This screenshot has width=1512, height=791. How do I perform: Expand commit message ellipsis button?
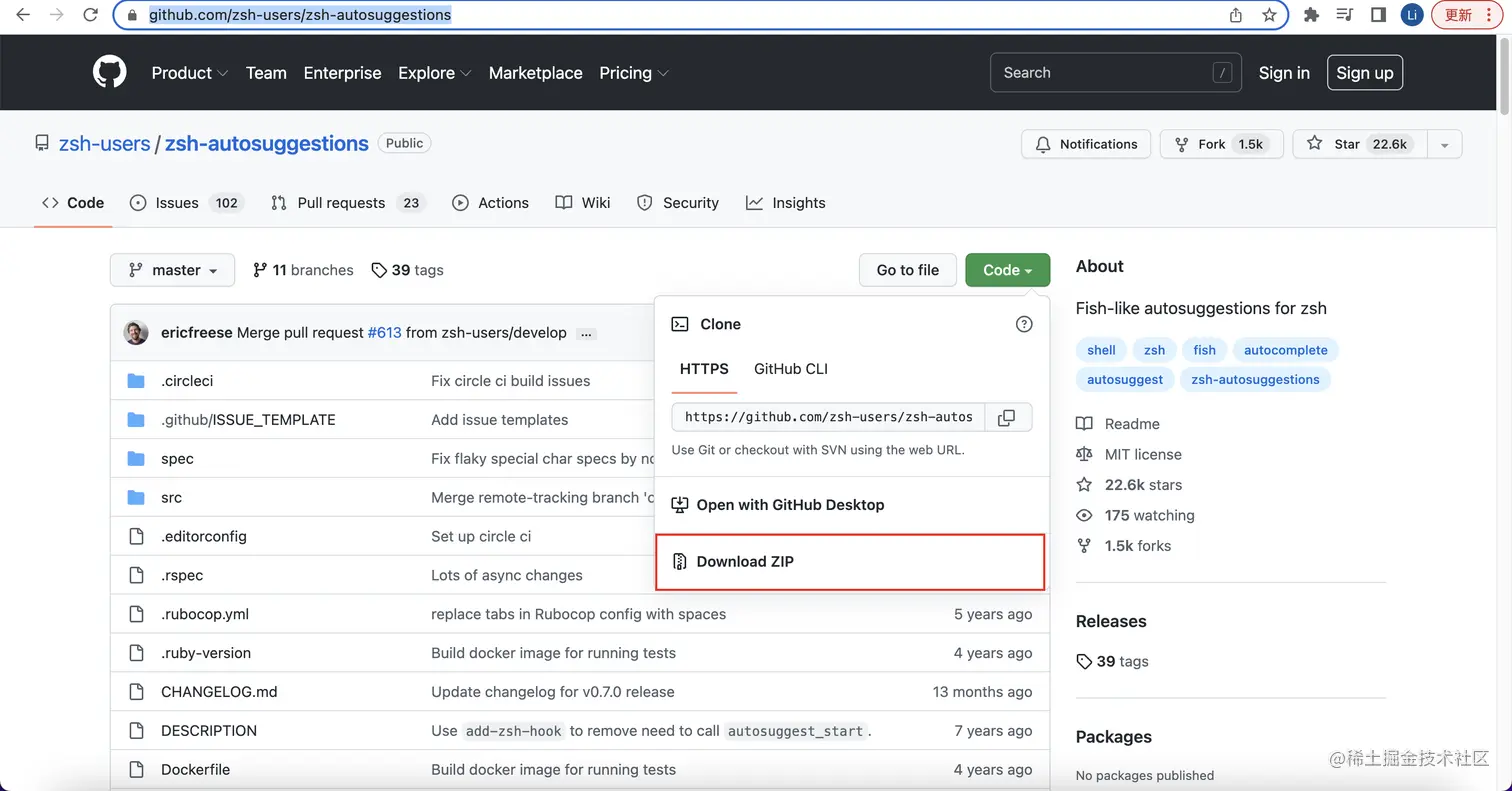pos(587,333)
